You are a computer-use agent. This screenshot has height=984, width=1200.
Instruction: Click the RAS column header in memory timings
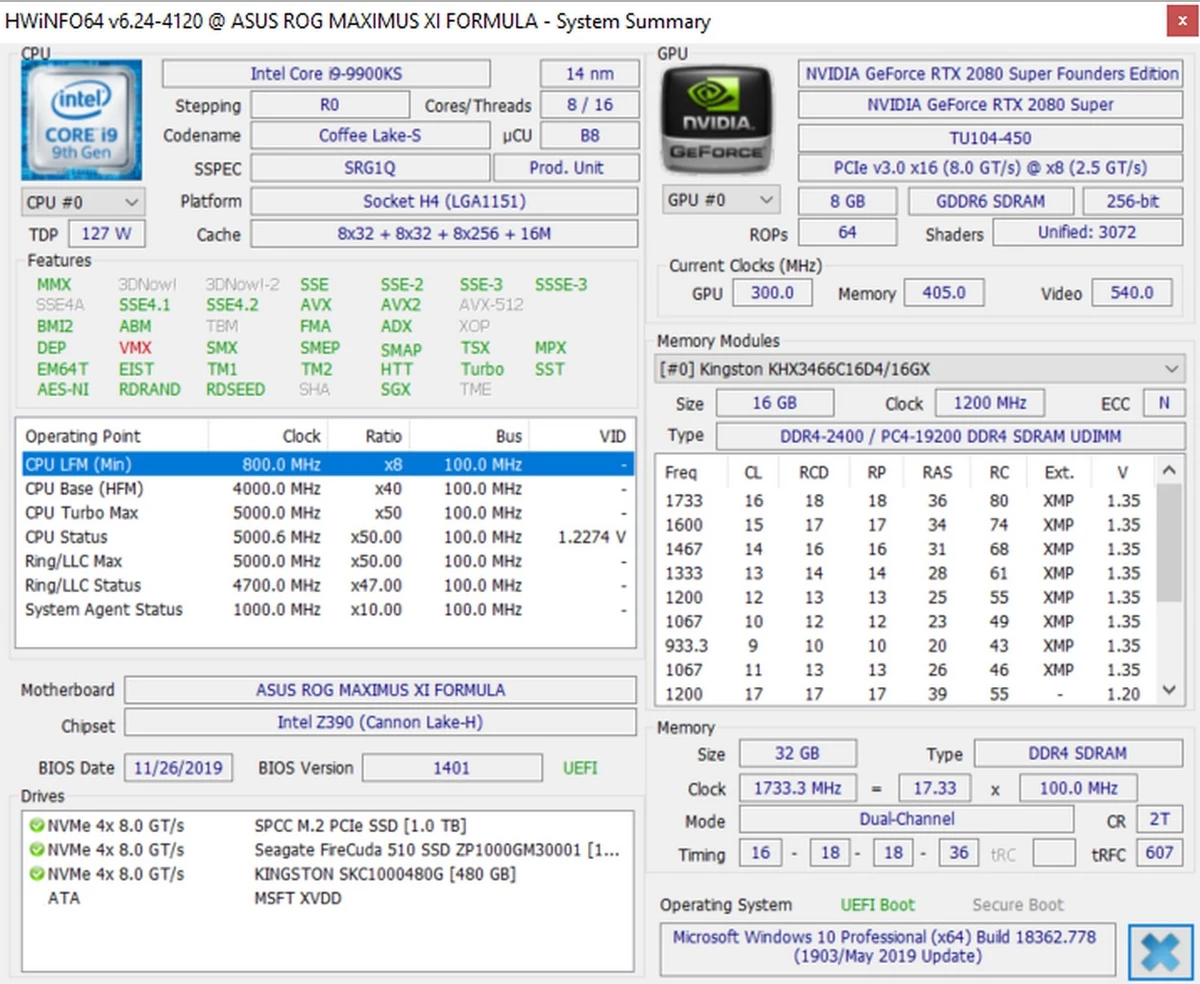coord(937,473)
